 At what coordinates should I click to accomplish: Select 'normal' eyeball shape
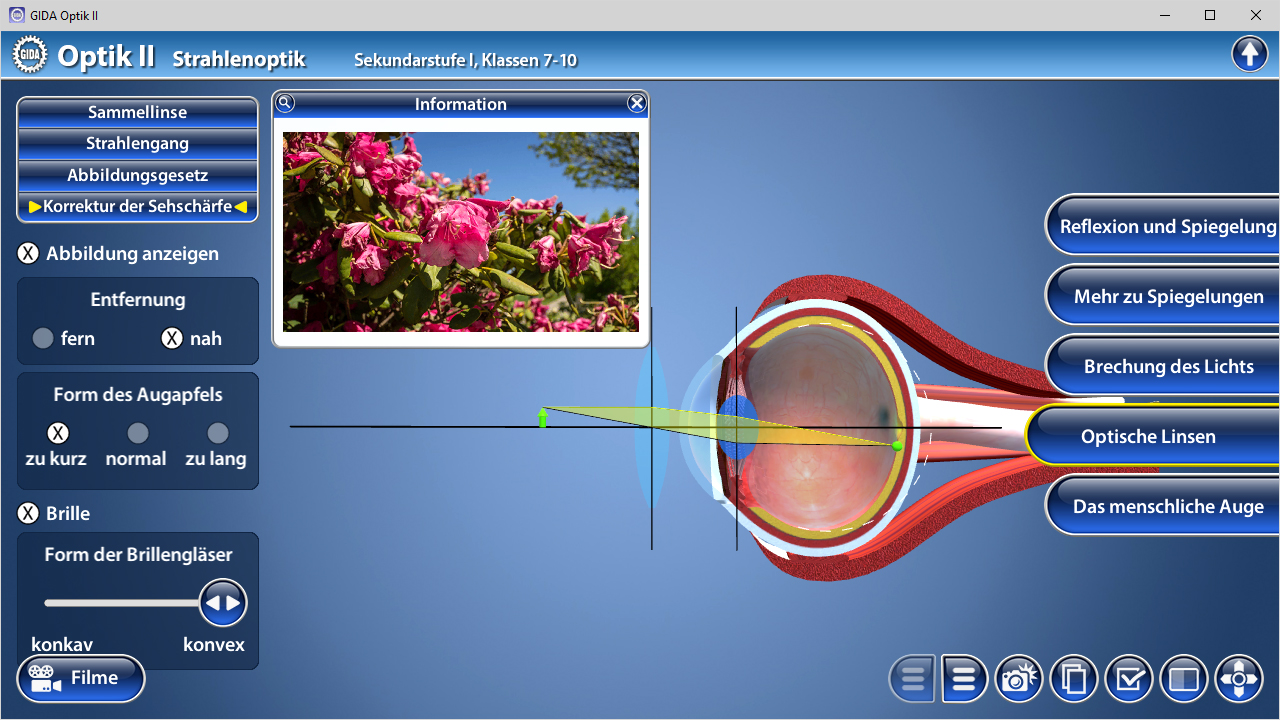coord(138,433)
